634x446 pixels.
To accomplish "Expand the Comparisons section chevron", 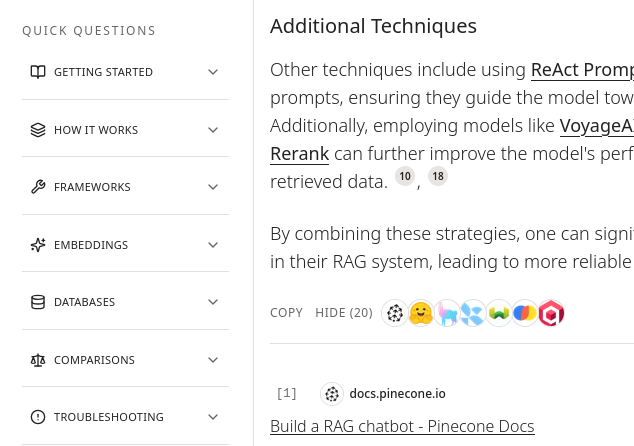I will pos(213,360).
